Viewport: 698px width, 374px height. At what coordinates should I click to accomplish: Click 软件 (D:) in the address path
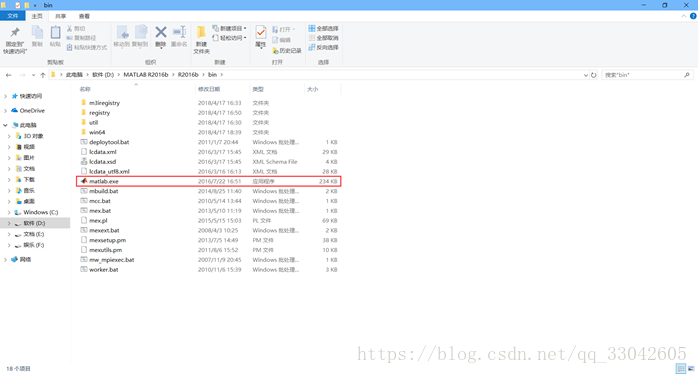click(x=103, y=75)
